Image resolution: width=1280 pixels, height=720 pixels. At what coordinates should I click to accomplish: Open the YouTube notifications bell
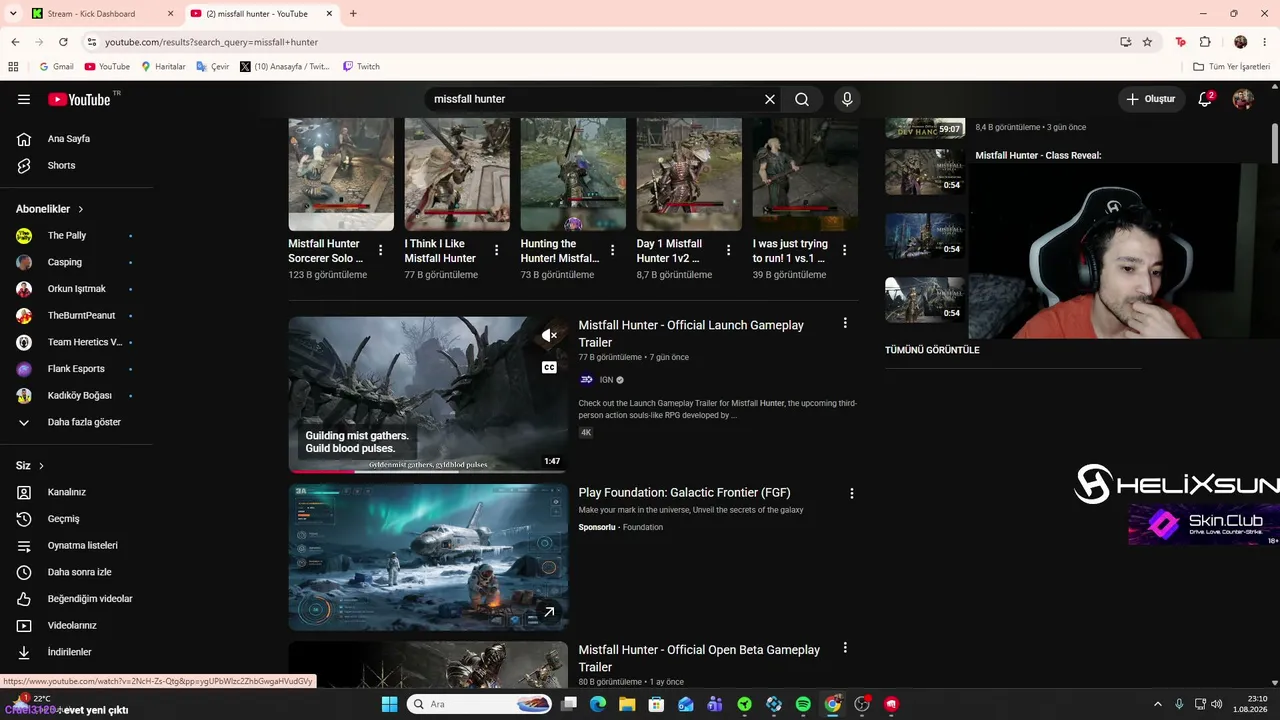click(x=1205, y=99)
